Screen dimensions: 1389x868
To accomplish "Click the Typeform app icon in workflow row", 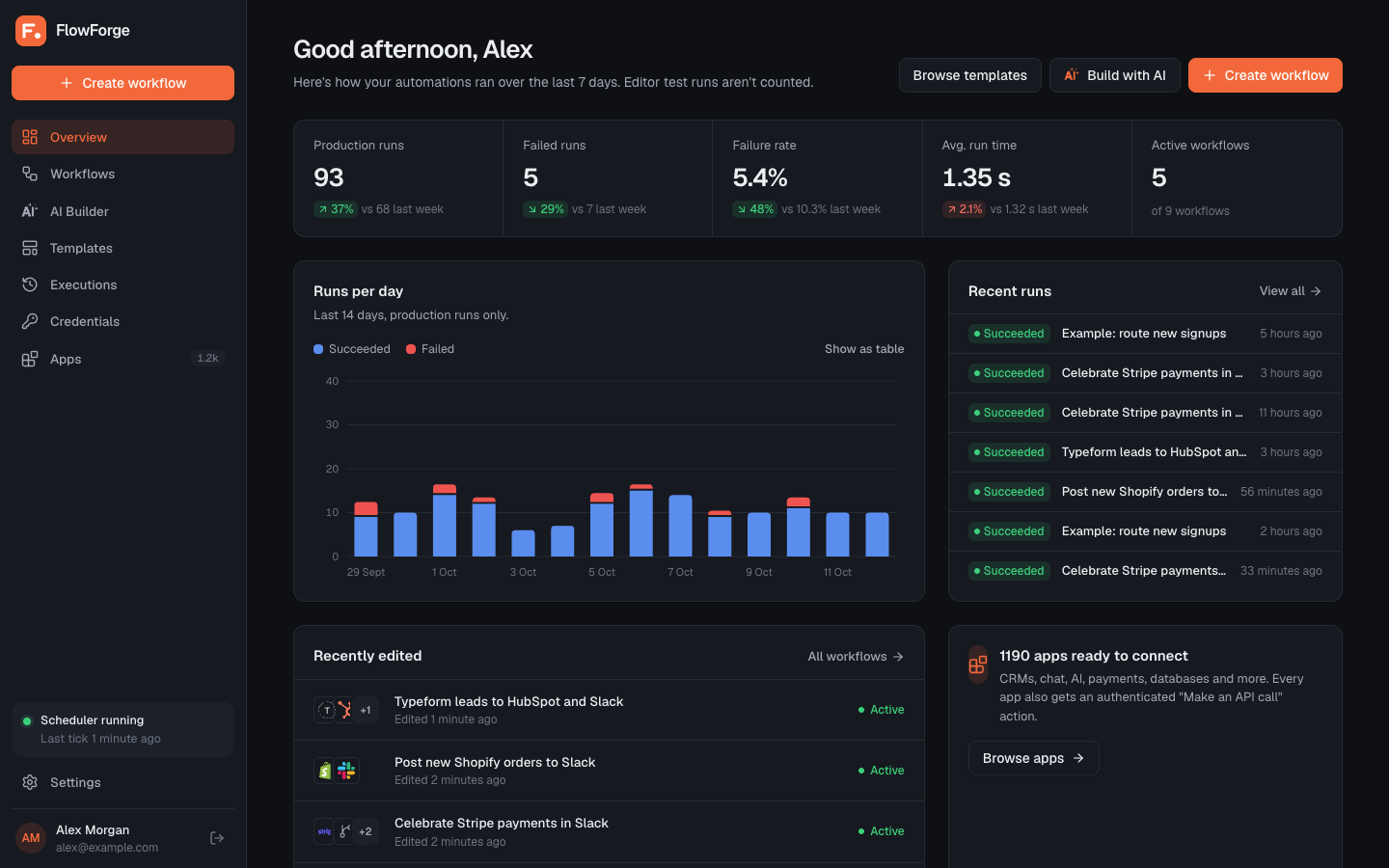I will click(327, 710).
